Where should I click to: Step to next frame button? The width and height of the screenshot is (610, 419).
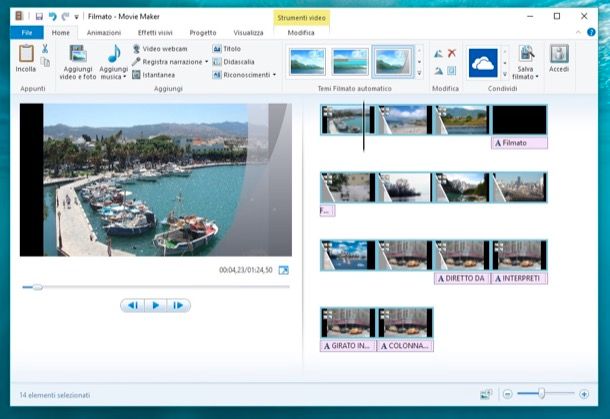(178, 306)
